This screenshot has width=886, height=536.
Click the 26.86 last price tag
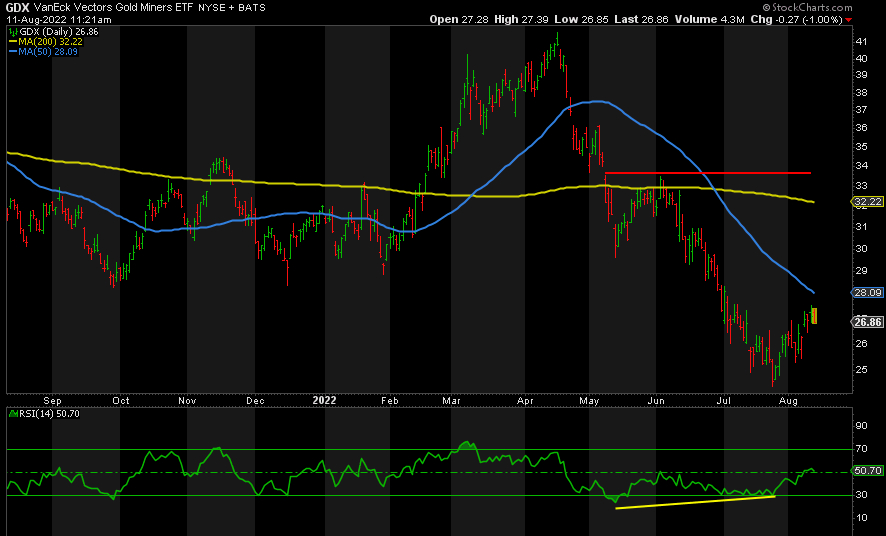point(867,322)
